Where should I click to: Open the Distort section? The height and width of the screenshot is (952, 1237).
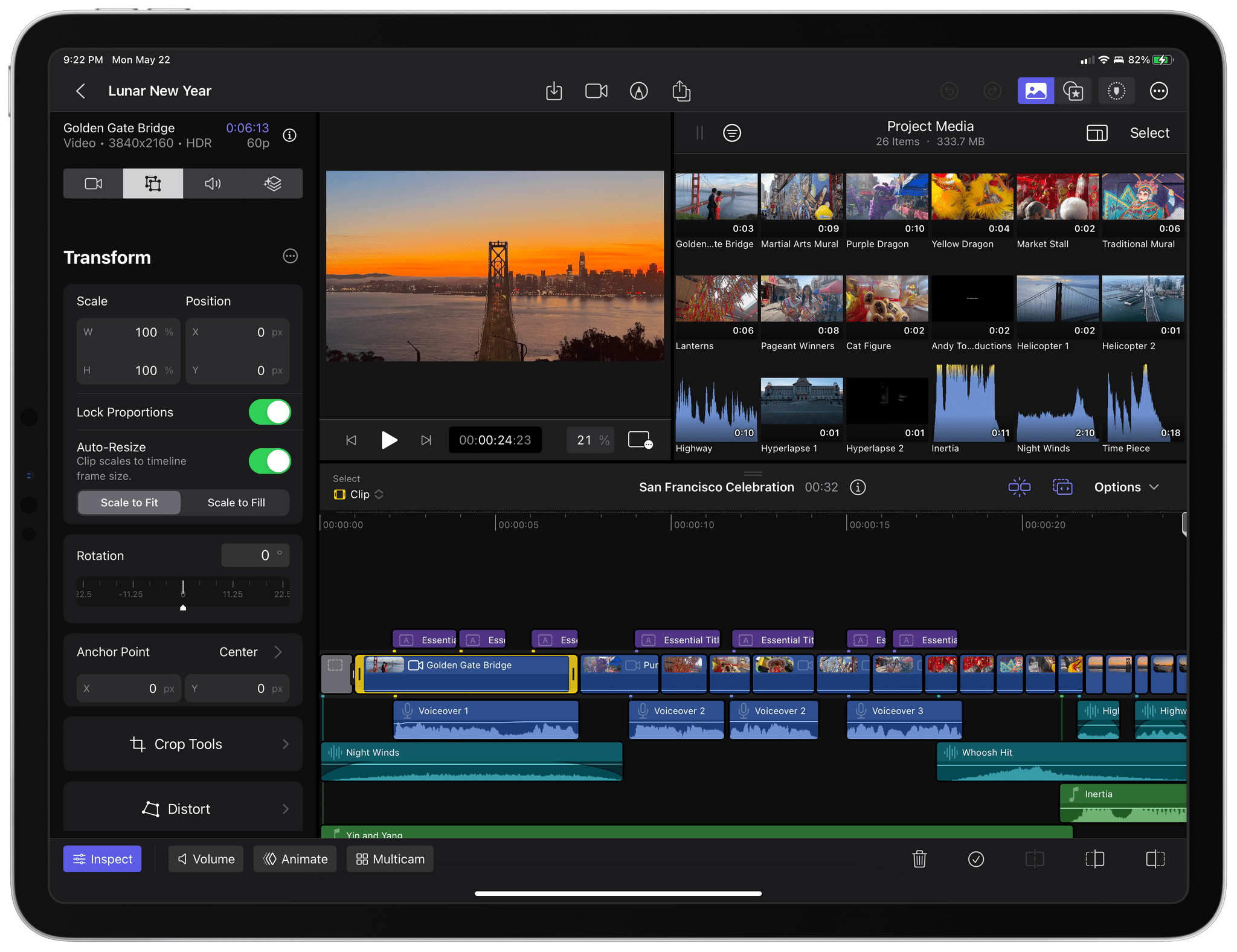[183, 808]
